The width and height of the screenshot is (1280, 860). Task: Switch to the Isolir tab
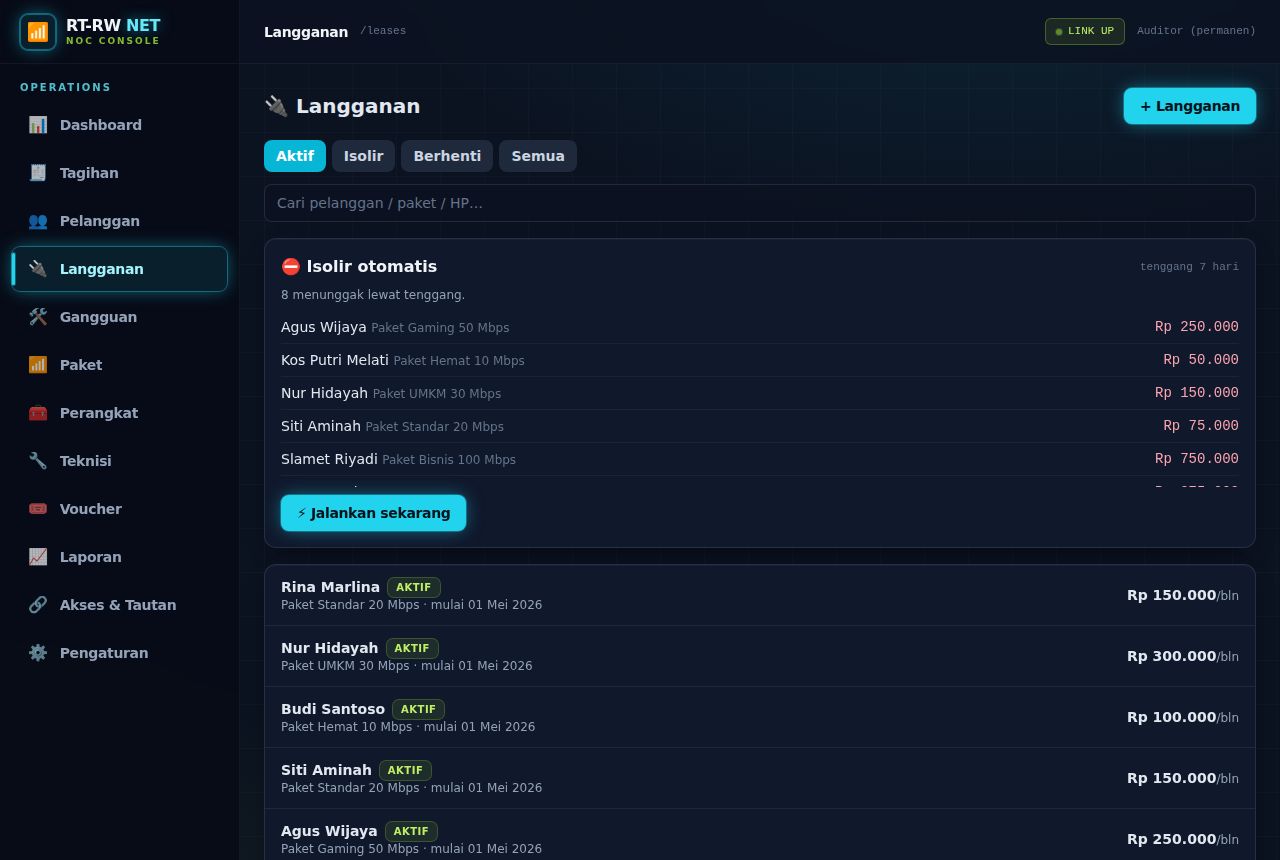pyautogui.click(x=364, y=156)
